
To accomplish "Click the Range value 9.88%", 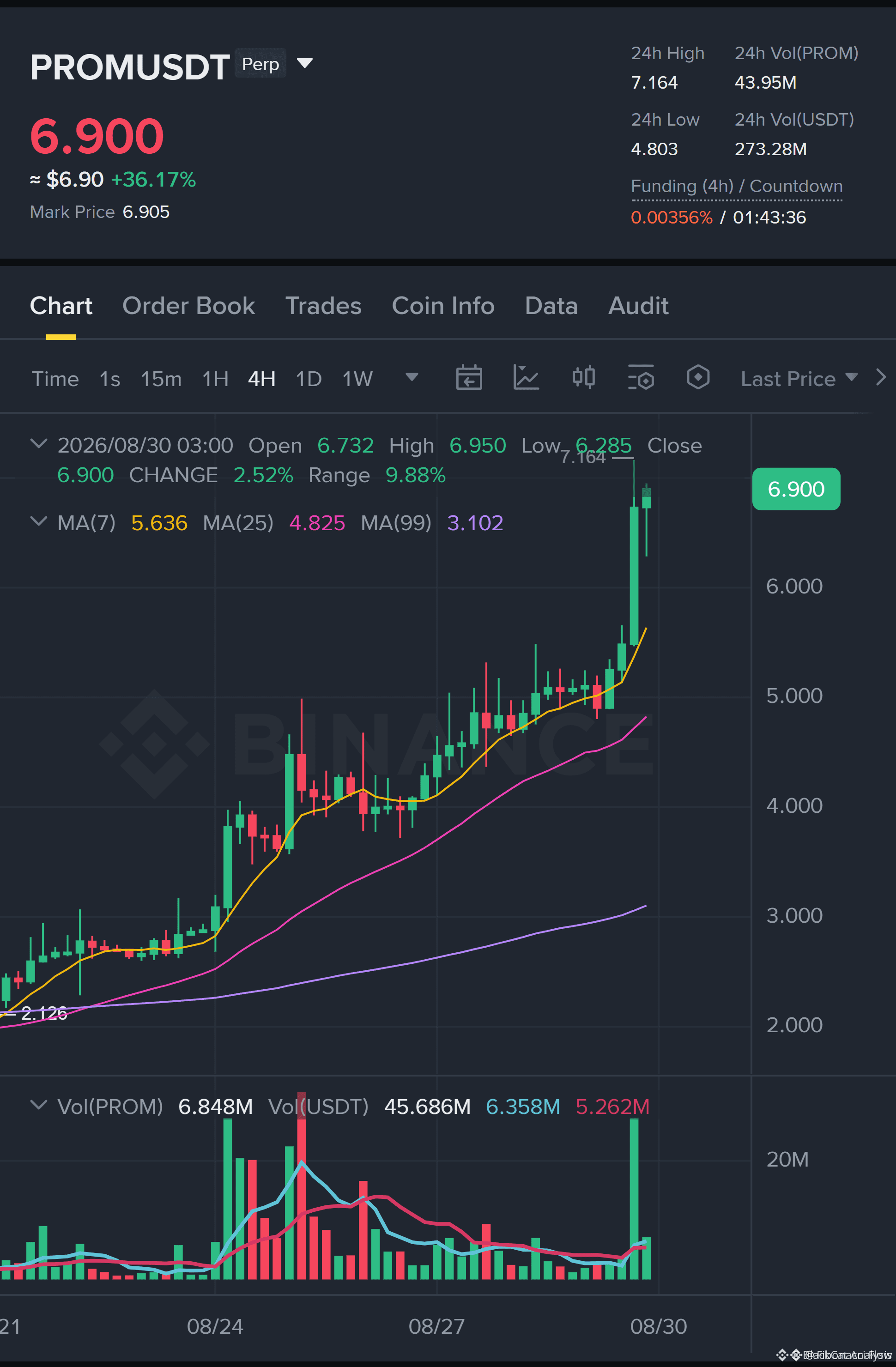I will [415, 475].
